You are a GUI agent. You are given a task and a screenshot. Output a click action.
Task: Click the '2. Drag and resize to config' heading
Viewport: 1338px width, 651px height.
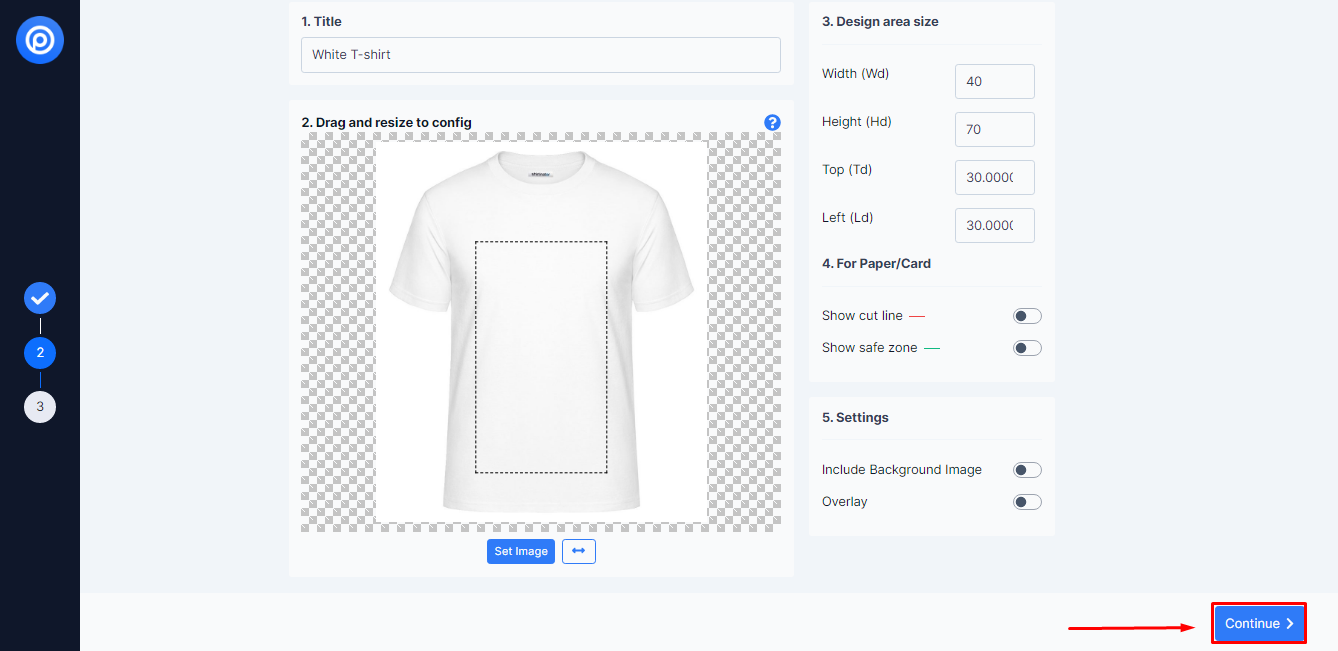tap(386, 122)
